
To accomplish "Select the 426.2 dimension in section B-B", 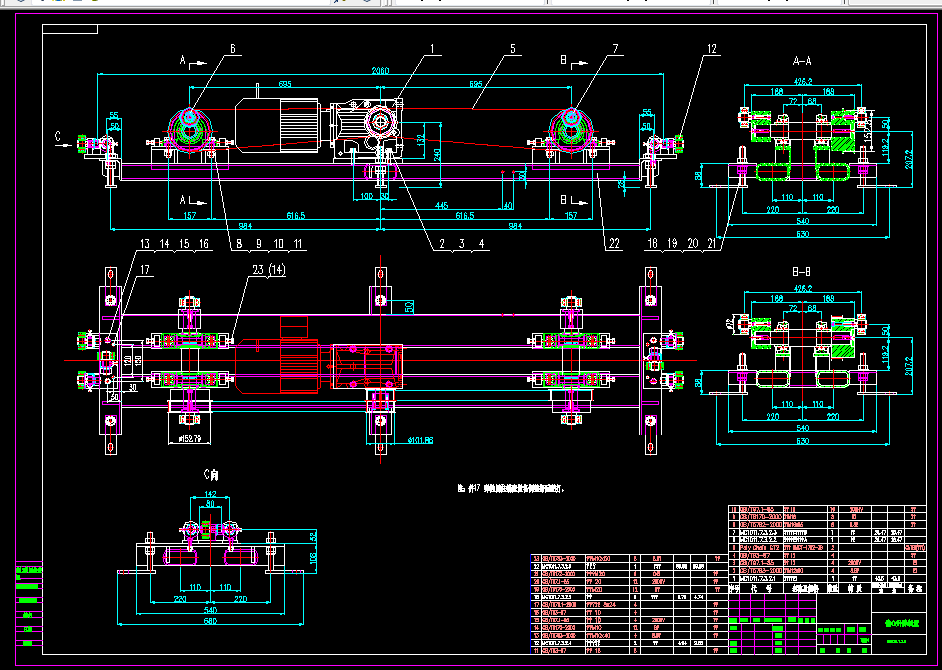I will [803, 288].
